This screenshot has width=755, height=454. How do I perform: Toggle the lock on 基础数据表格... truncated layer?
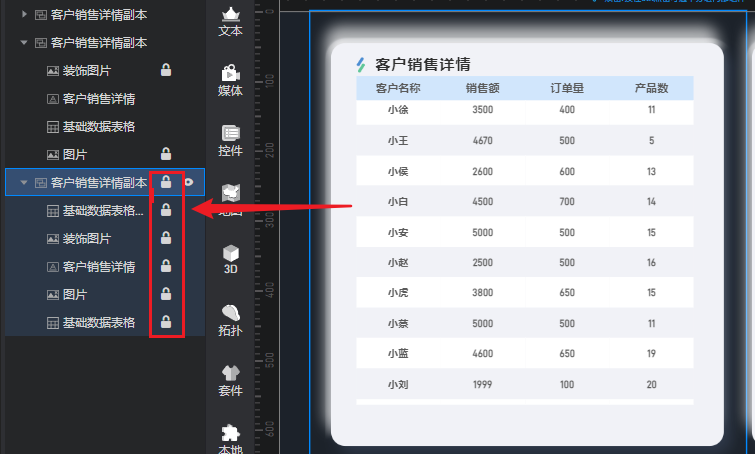[166, 209]
